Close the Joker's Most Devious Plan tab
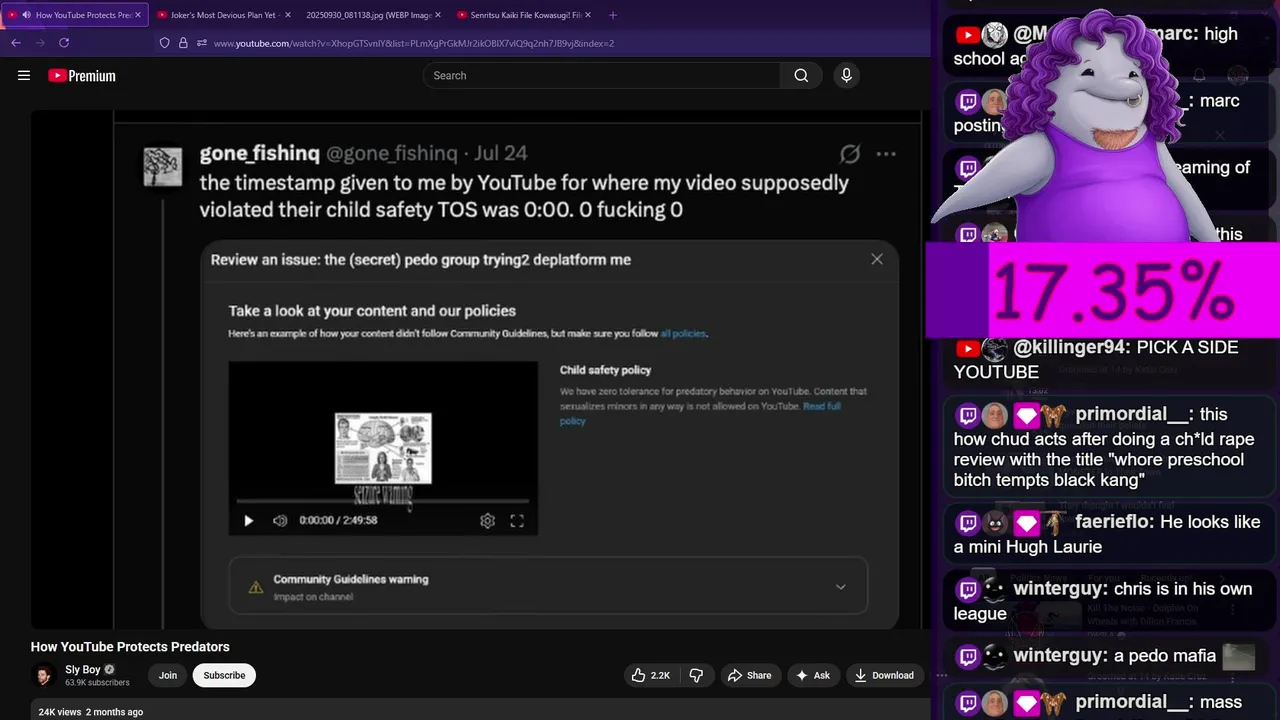The image size is (1280, 720). [x=288, y=15]
